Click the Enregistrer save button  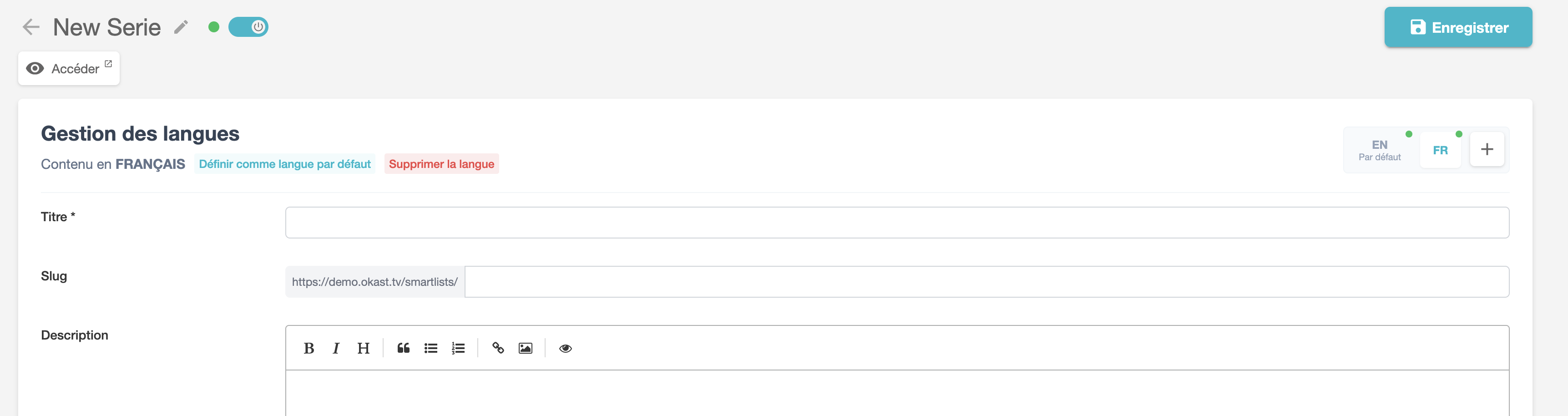(1458, 27)
